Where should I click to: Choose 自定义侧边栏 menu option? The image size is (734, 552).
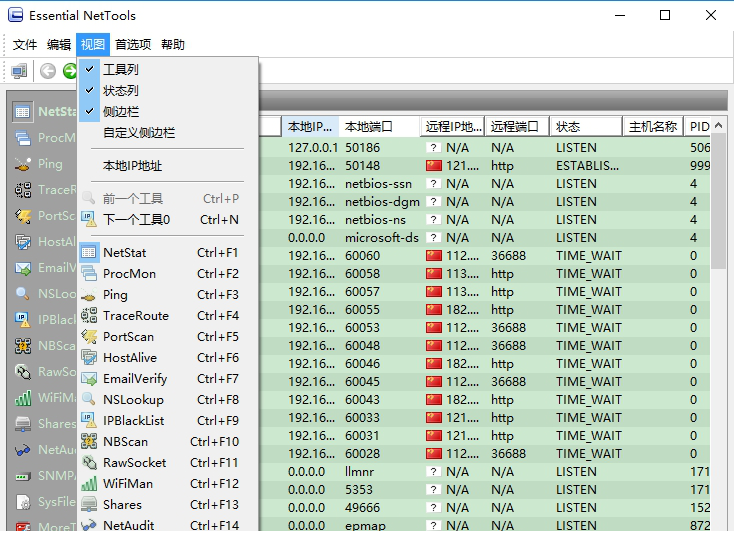pos(139,133)
